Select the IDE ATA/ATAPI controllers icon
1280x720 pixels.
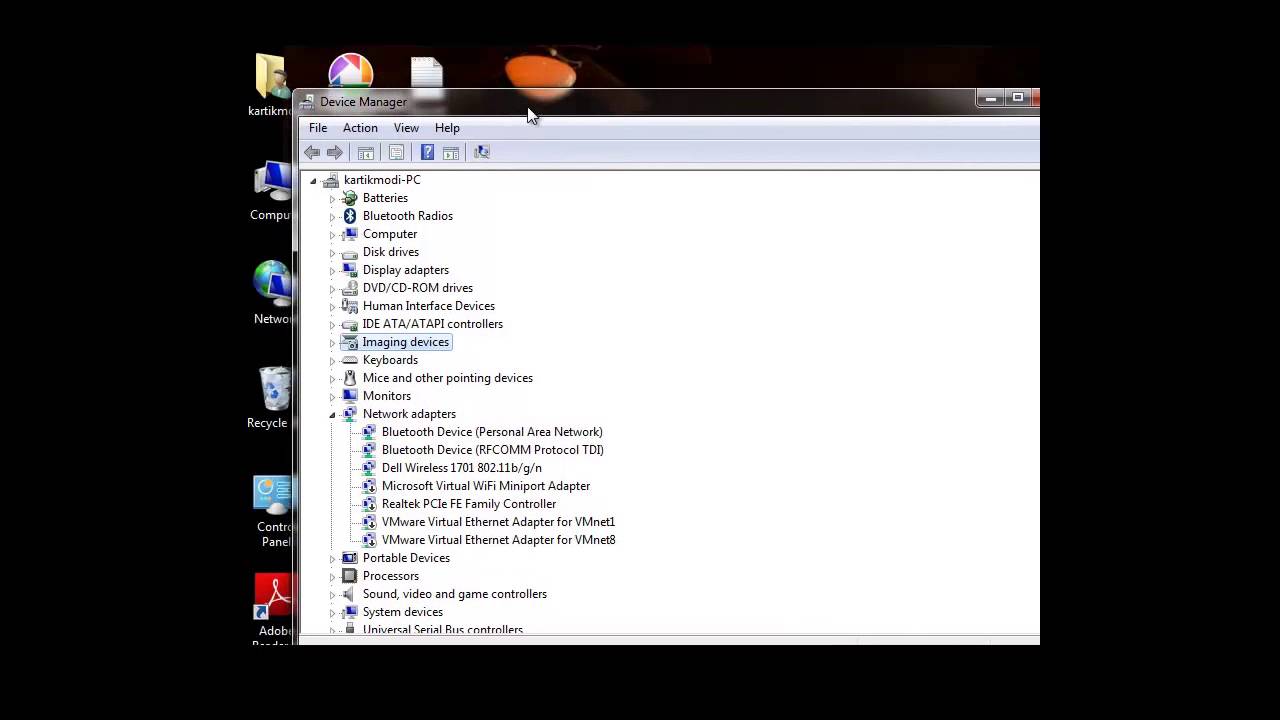point(349,324)
